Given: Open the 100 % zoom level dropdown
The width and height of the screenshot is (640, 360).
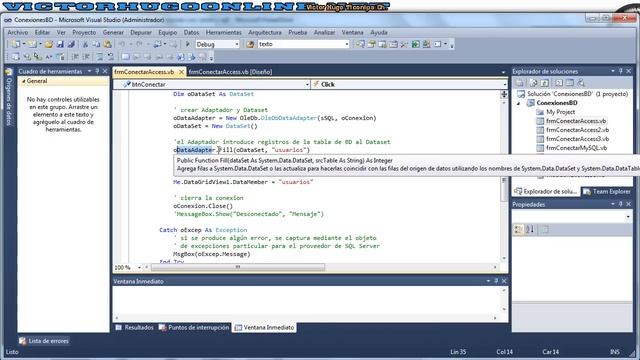Looking at the screenshot, I should click(139, 268).
